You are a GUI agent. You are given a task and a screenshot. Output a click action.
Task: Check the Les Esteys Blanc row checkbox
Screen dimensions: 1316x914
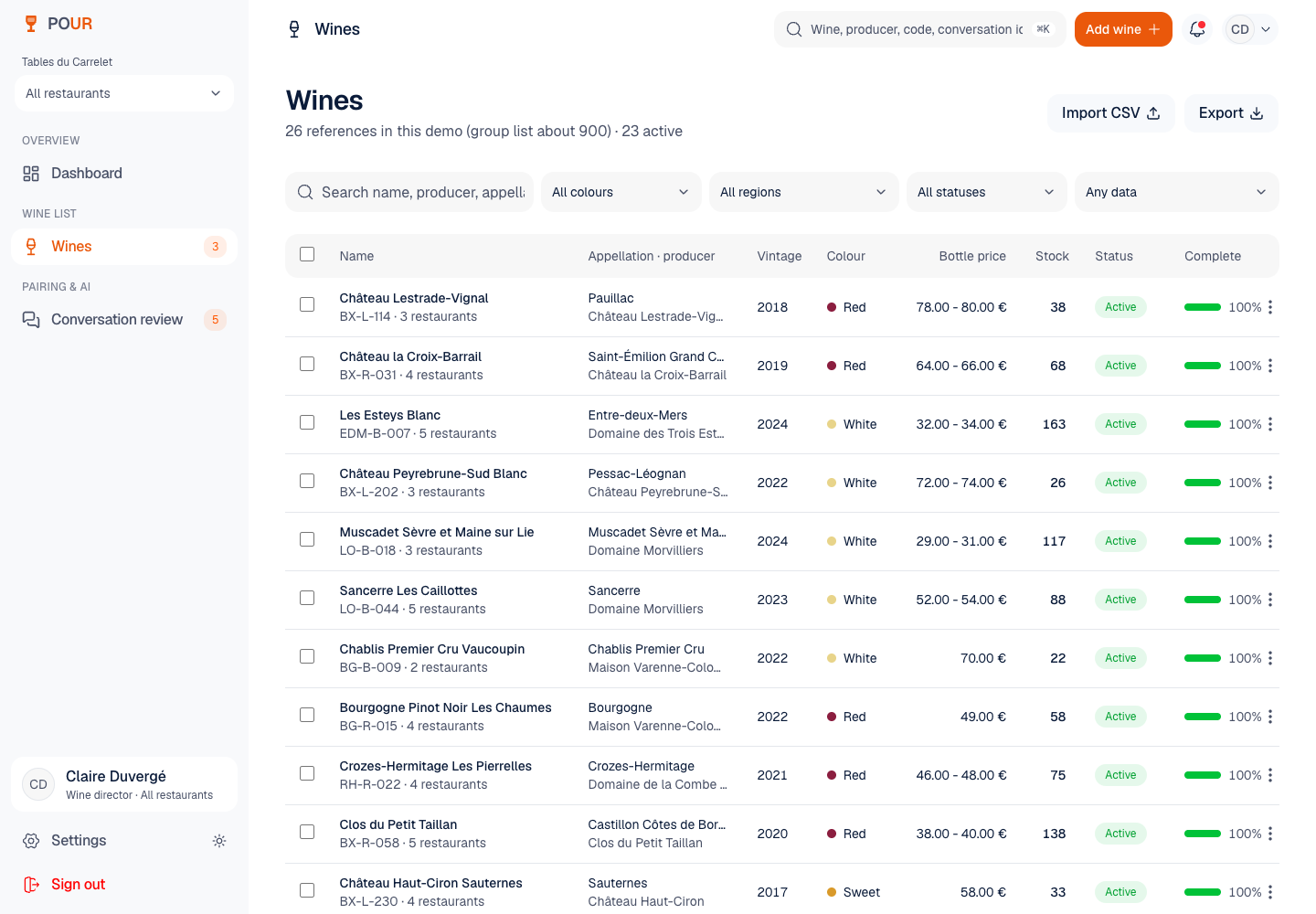pos(307,422)
